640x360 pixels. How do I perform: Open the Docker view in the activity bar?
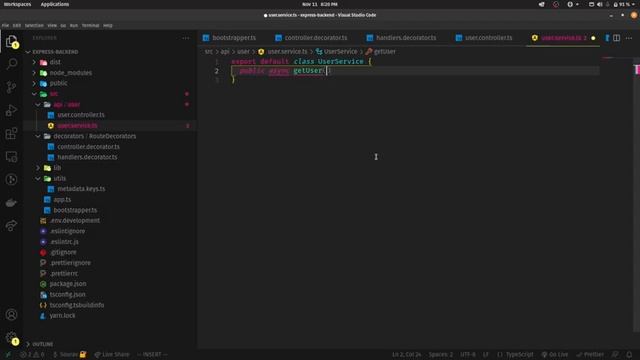11,203
